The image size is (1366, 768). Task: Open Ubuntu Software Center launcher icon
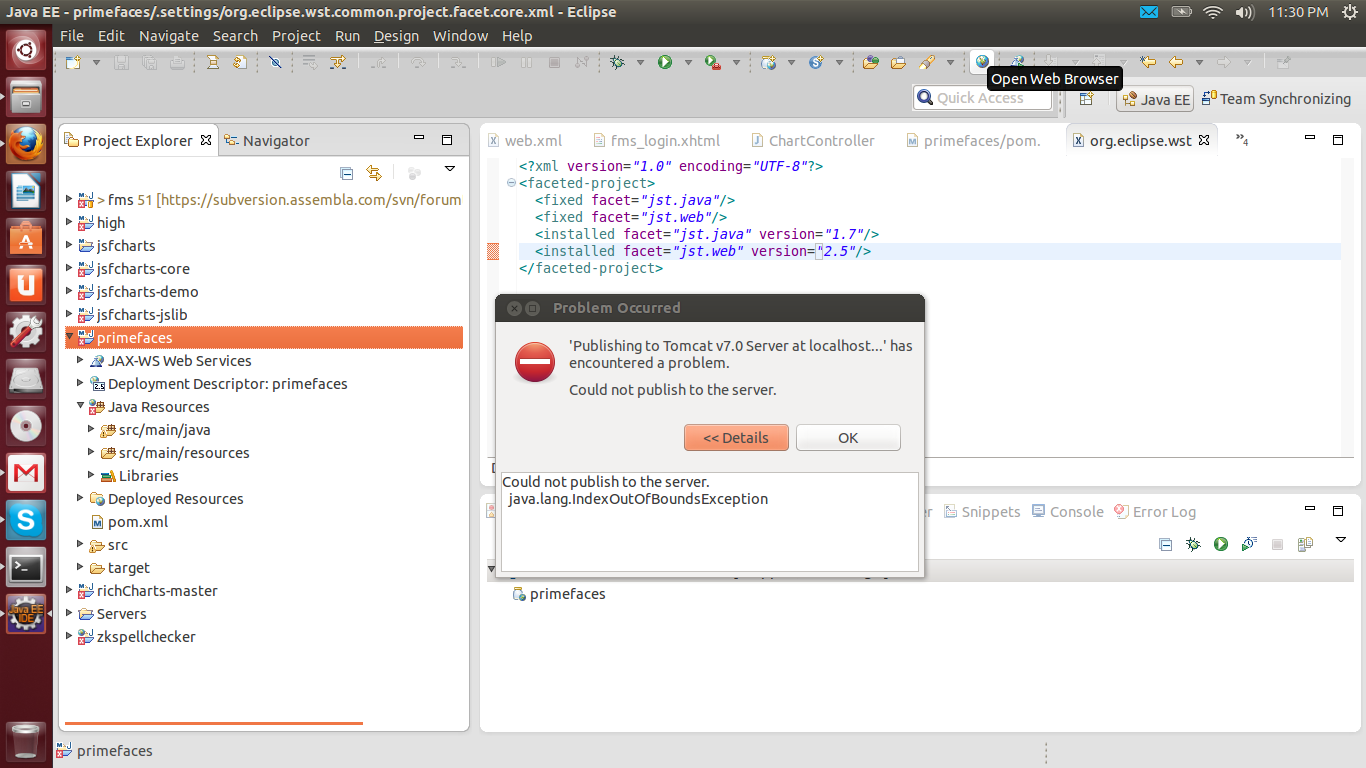pos(26,238)
